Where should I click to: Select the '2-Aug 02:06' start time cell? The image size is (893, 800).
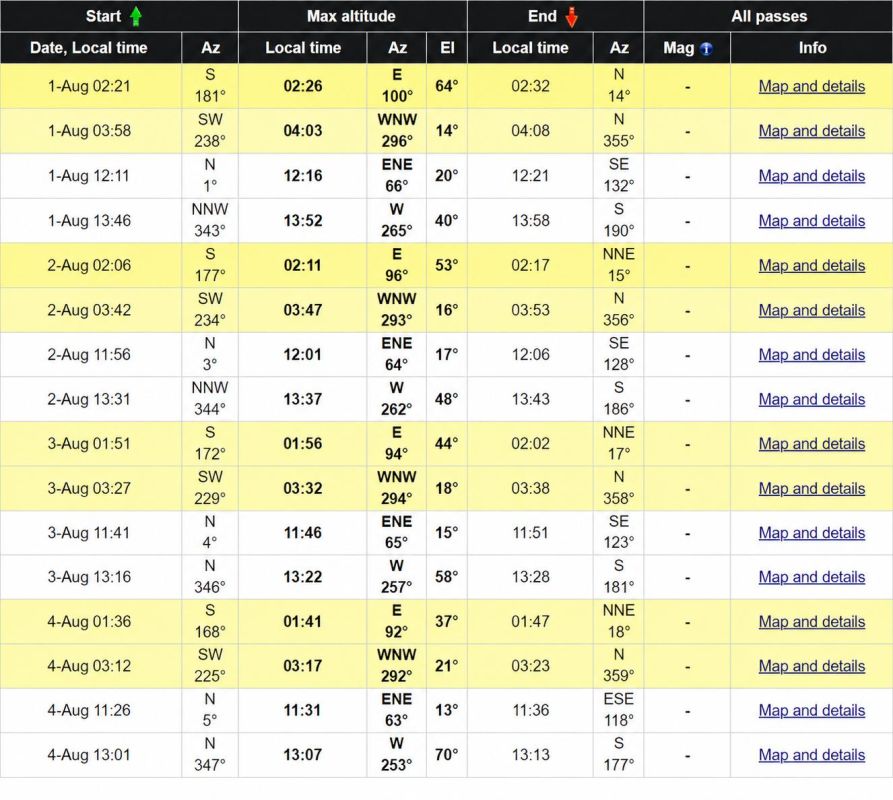coord(89,265)
